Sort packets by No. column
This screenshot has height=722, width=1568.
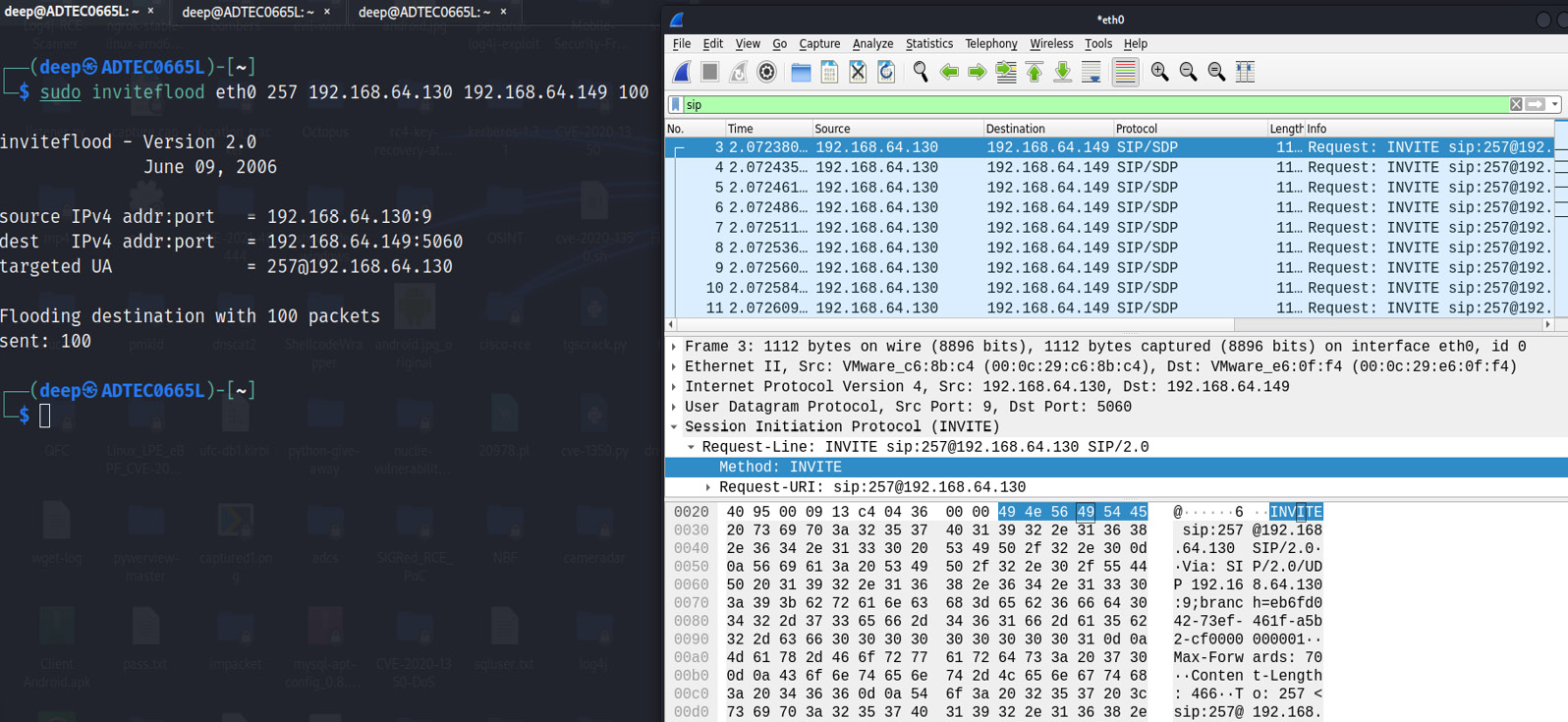(695, 129)
